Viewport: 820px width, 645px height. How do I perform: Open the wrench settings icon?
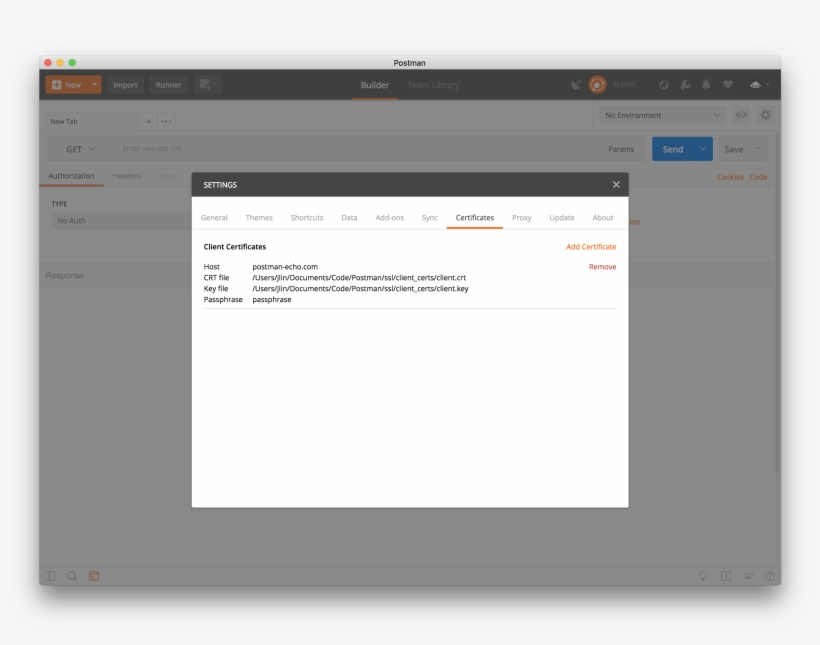click(685, 85)
